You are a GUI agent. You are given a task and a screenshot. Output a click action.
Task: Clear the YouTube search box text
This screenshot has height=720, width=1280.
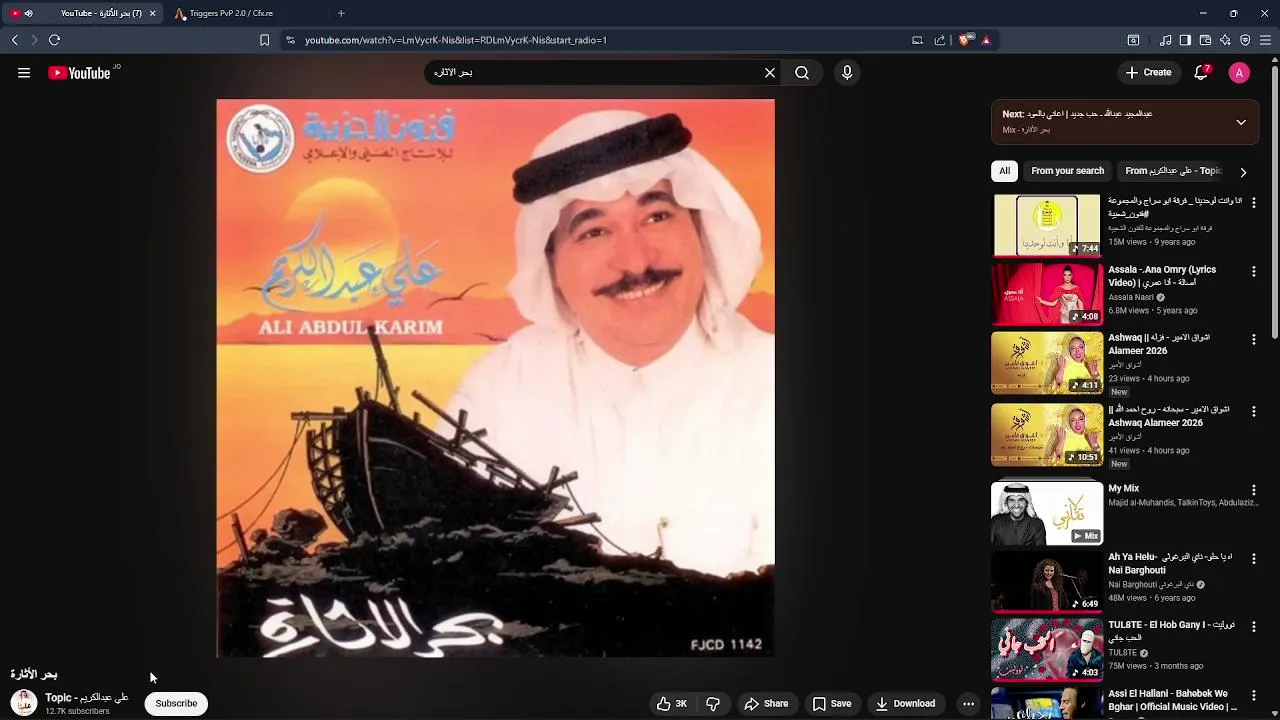coord(770,73)
